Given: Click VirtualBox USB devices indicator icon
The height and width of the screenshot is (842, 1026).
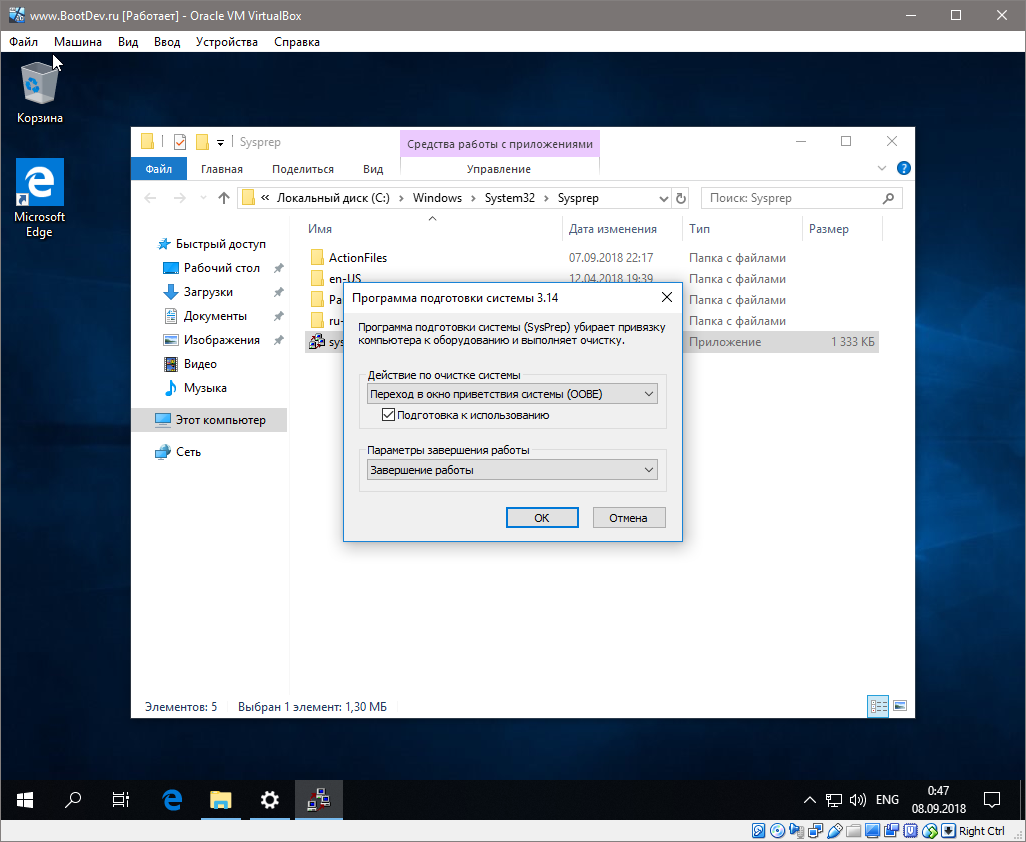Looking at the screenshot, I should (834, 831).
